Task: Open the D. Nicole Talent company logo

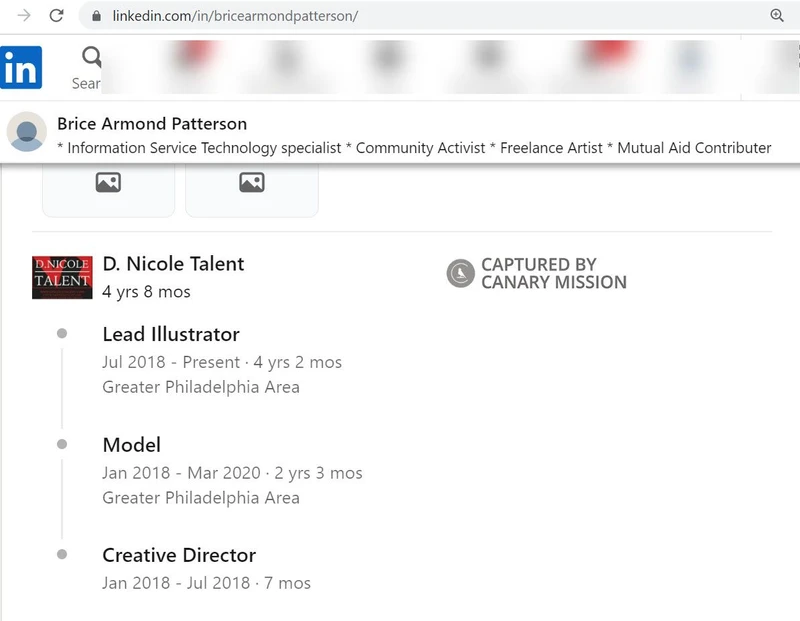Action: (62, 277)
